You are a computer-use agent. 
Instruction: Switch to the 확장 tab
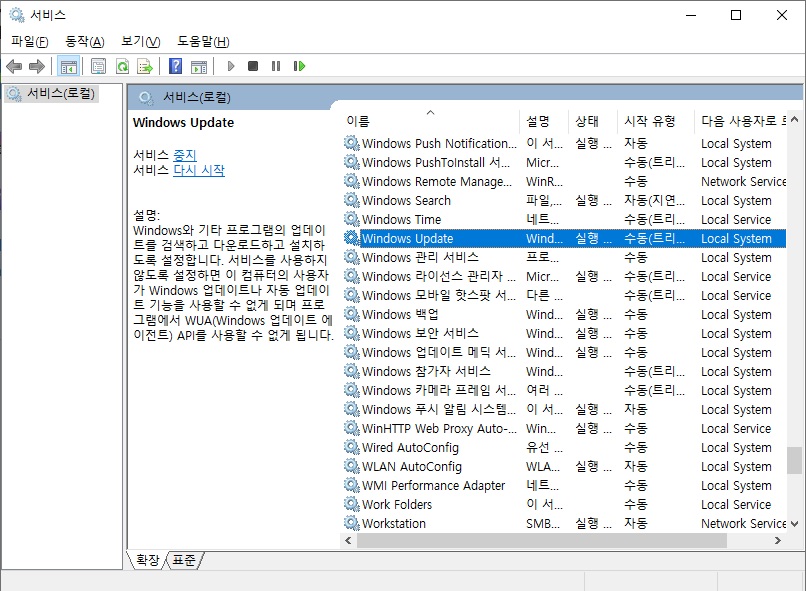pyautogui.click(x=148, y=560)
